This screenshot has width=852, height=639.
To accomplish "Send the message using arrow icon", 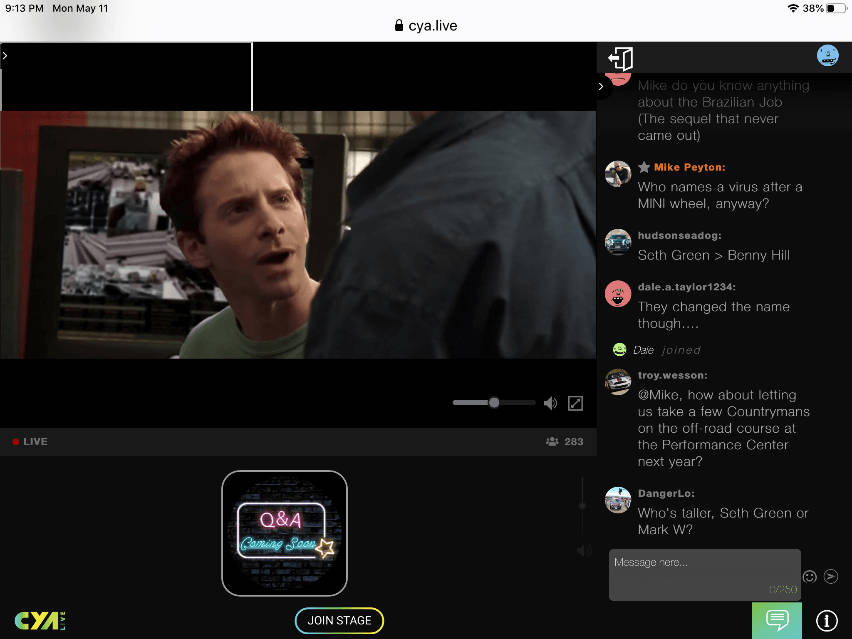I will 831,576.
